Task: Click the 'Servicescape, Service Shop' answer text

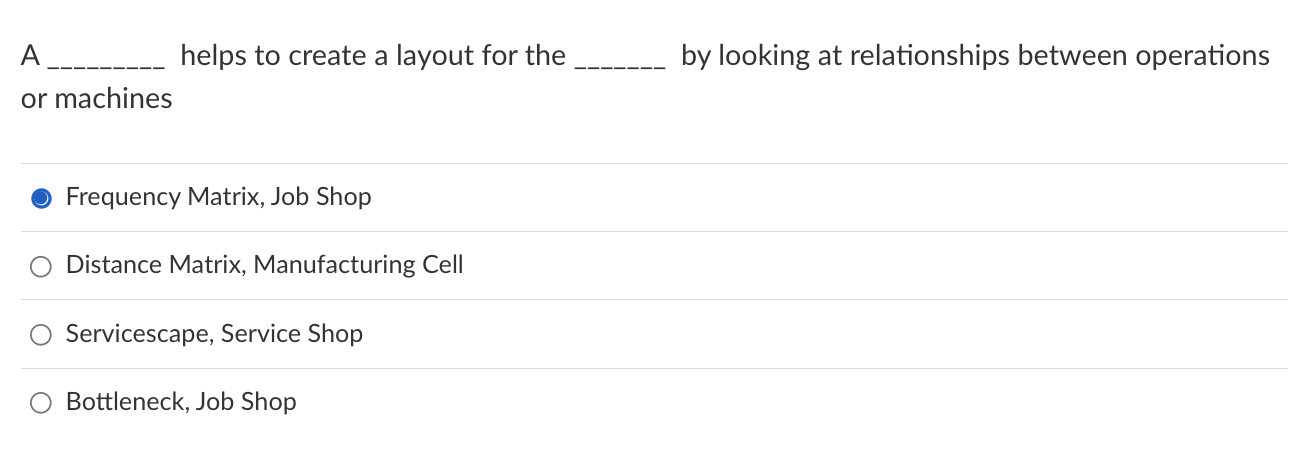Action: 214,333
